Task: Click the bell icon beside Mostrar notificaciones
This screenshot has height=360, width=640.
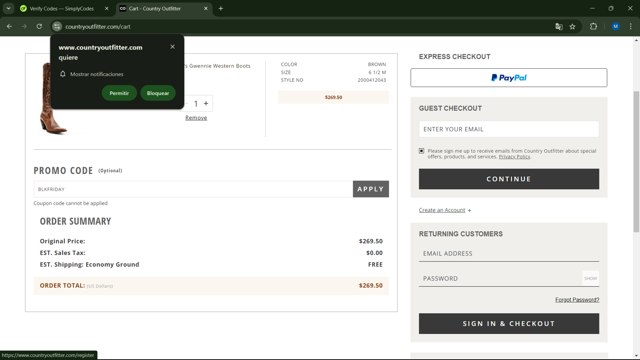Action: coord(62,74)
